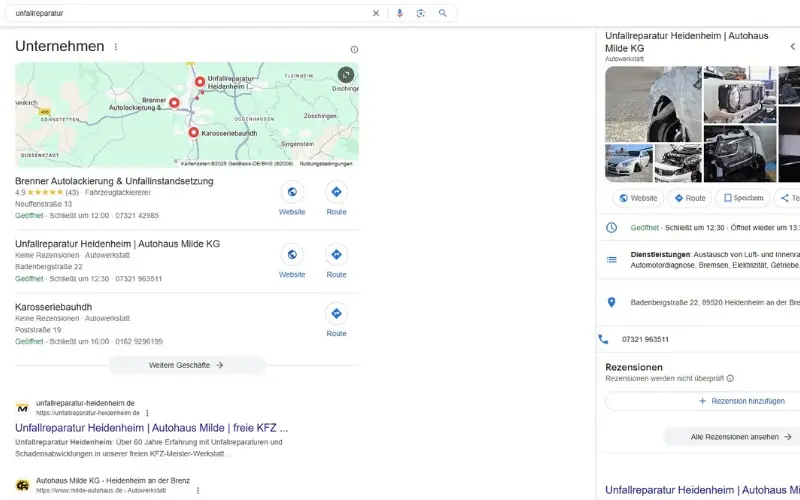The image size is (800, 500).
Task: Open the Karosseriebauhdh listing
Action: pyautogui.click(x=54, y=307)
